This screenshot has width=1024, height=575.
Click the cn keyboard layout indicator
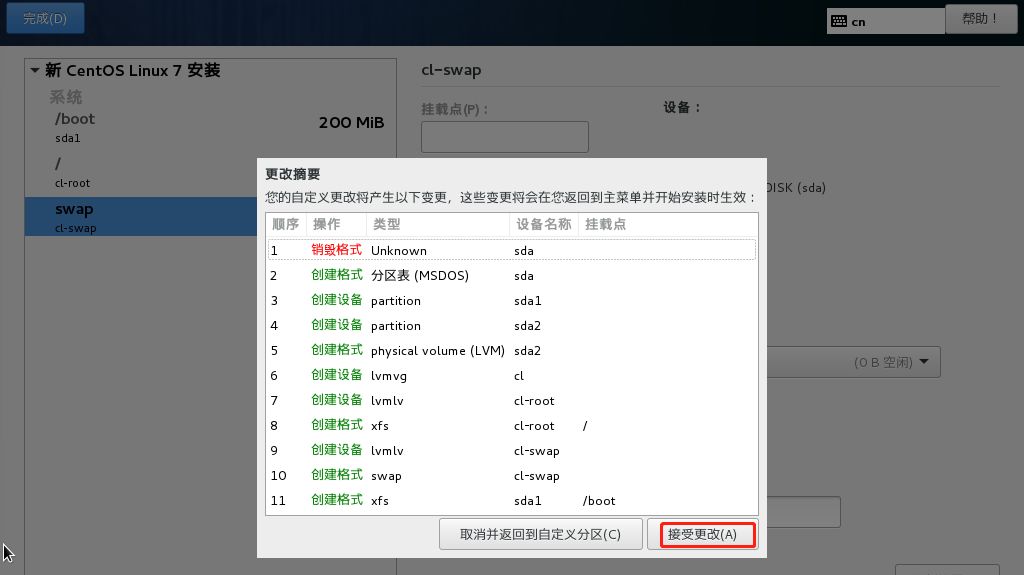tap(886, 22)
